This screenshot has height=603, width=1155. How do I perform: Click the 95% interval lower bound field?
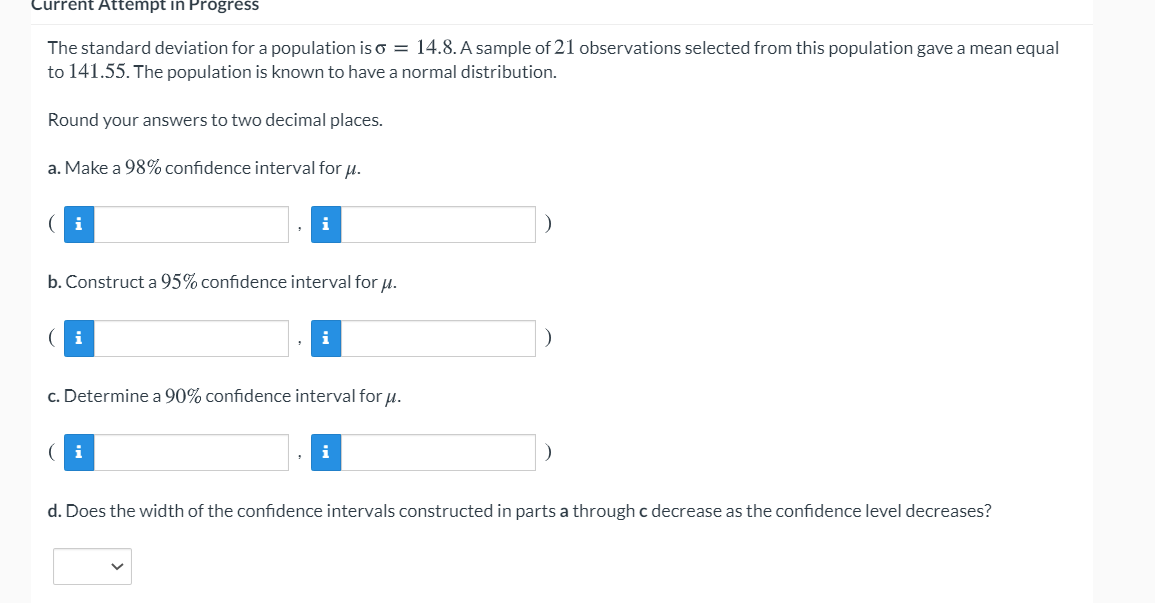190,338
